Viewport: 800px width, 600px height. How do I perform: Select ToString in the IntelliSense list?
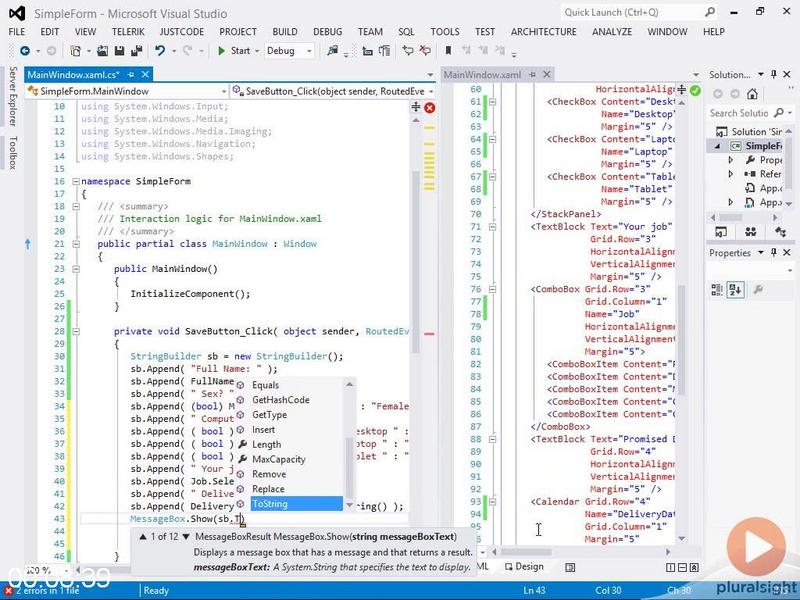[297, 504]
